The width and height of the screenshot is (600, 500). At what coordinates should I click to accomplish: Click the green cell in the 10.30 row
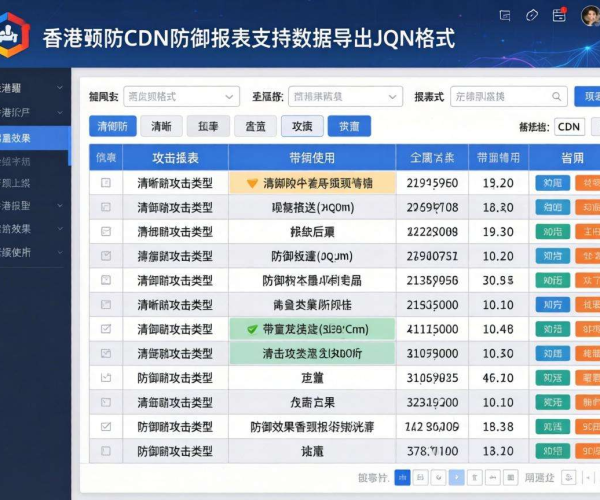(x=312, y=353)
